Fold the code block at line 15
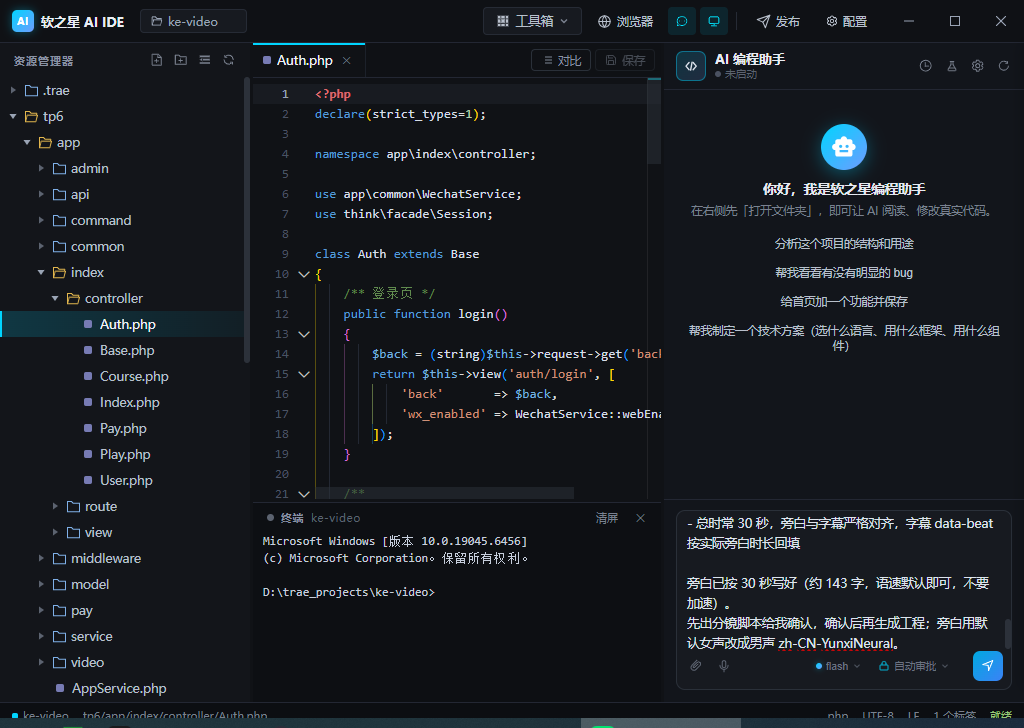 [x=304, y=374]
